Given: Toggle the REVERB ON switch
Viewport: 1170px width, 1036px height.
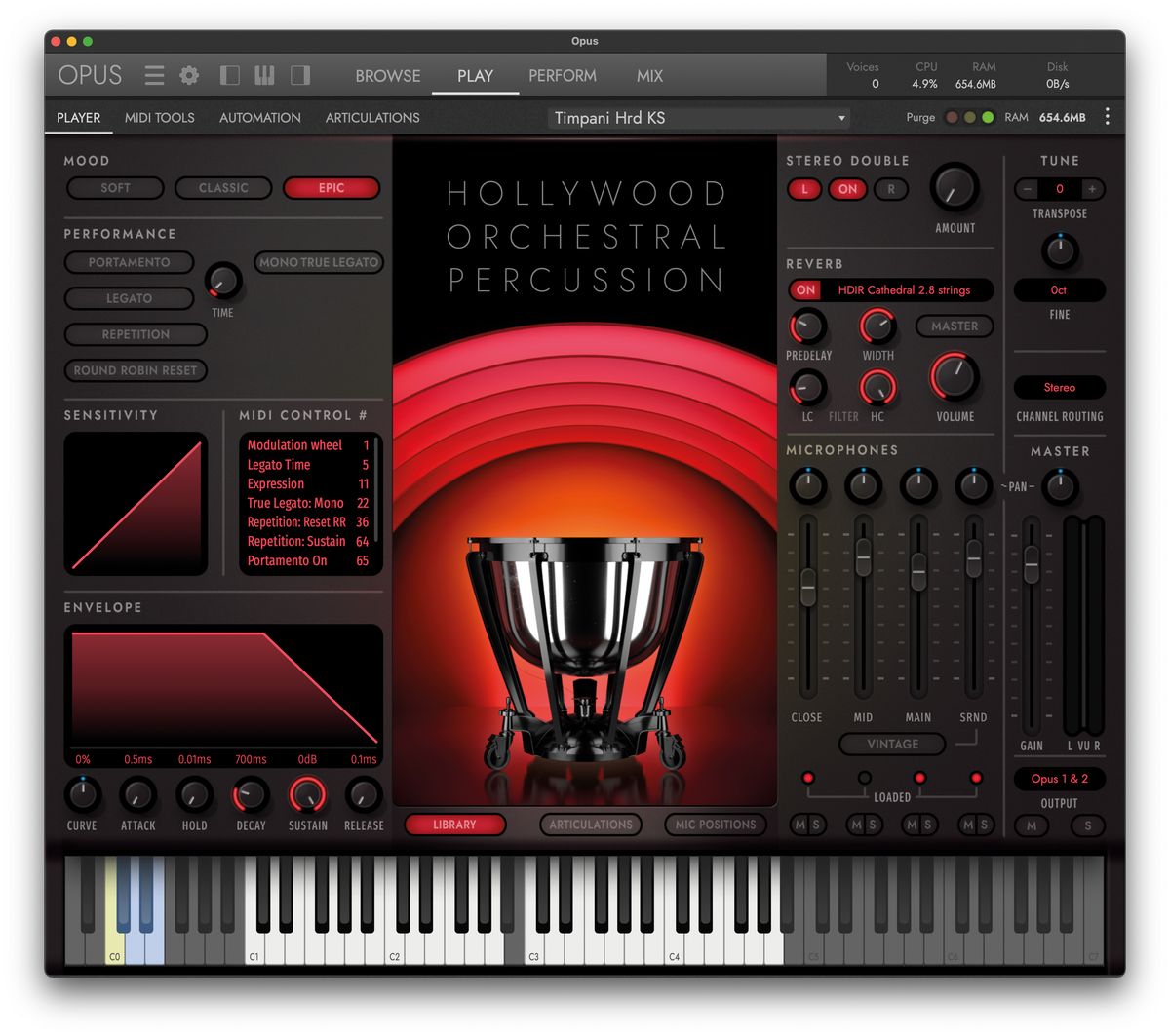Looking at the screenshot, I should 806,289.
